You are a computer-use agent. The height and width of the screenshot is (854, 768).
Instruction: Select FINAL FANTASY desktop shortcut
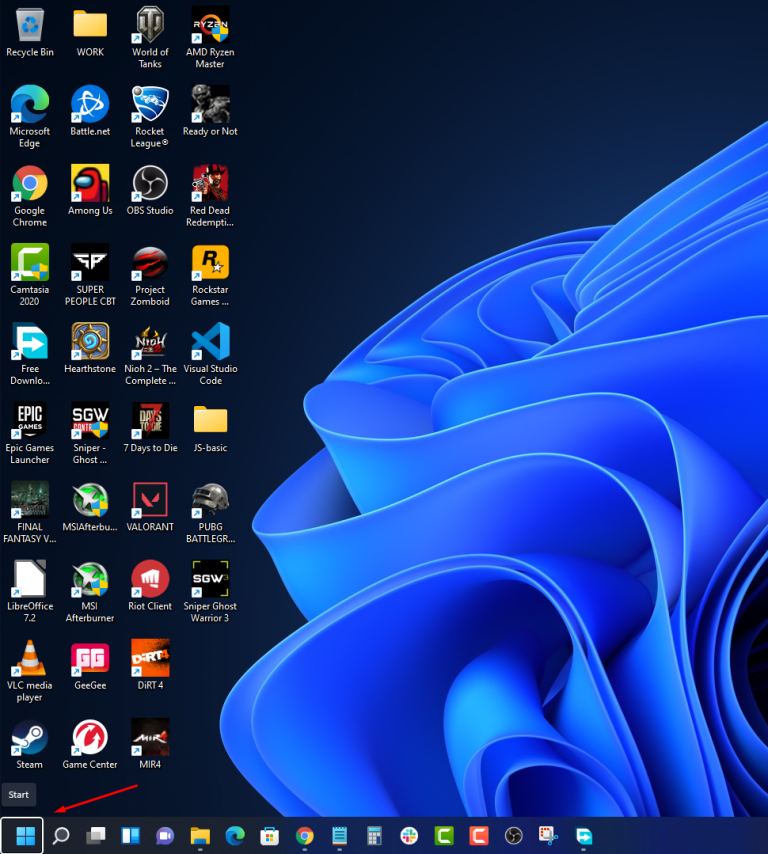(x=30, y=512)
